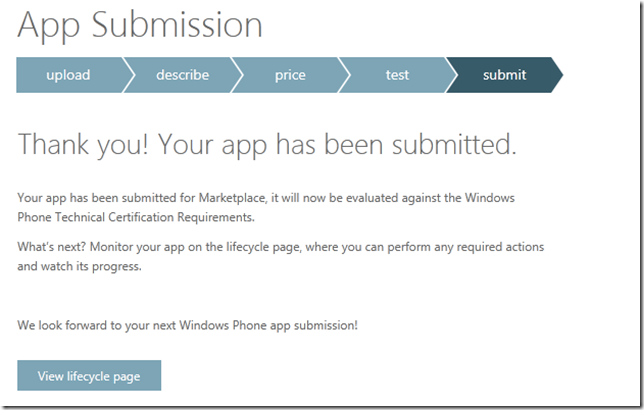This screenshot has width=644, height=410.
Task: Click the 'What's next? Monitor your app' paragraph
Action: tap(281, 256)
